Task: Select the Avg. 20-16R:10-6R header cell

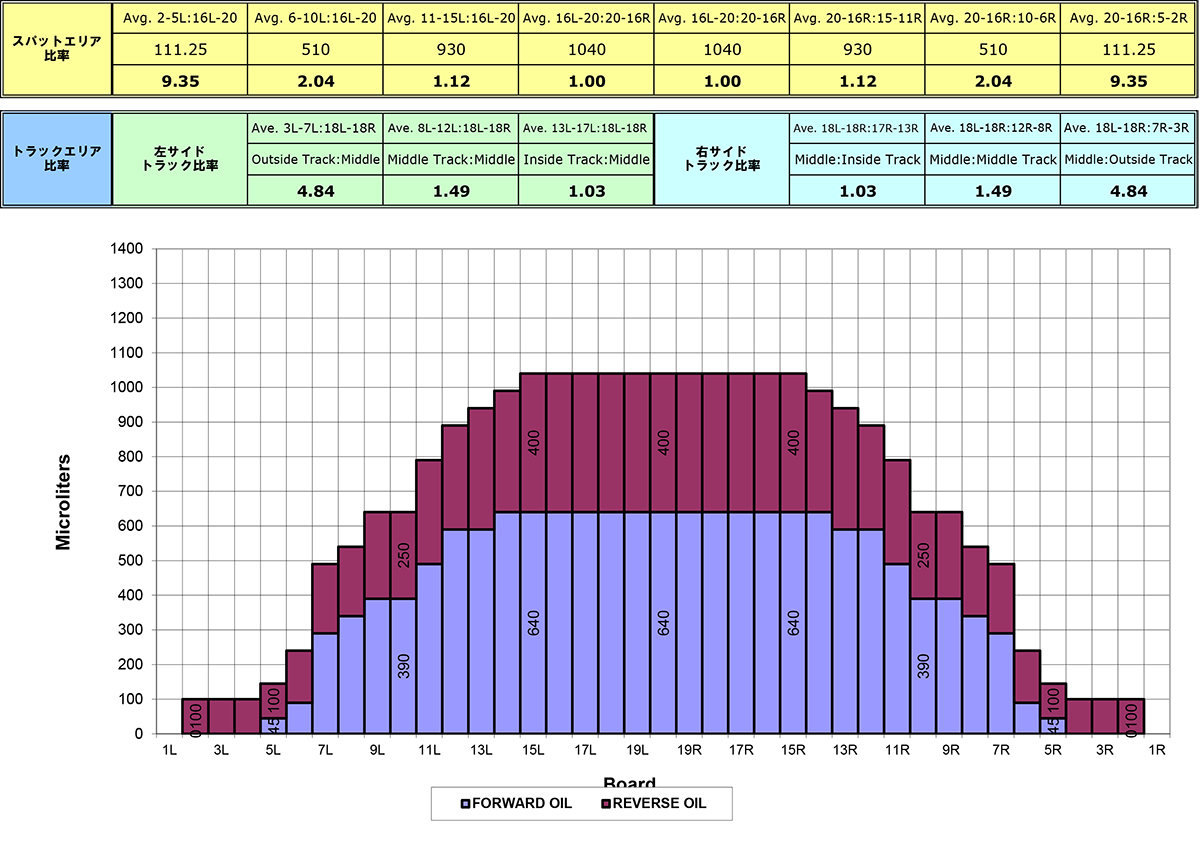Action: point(993,18)
